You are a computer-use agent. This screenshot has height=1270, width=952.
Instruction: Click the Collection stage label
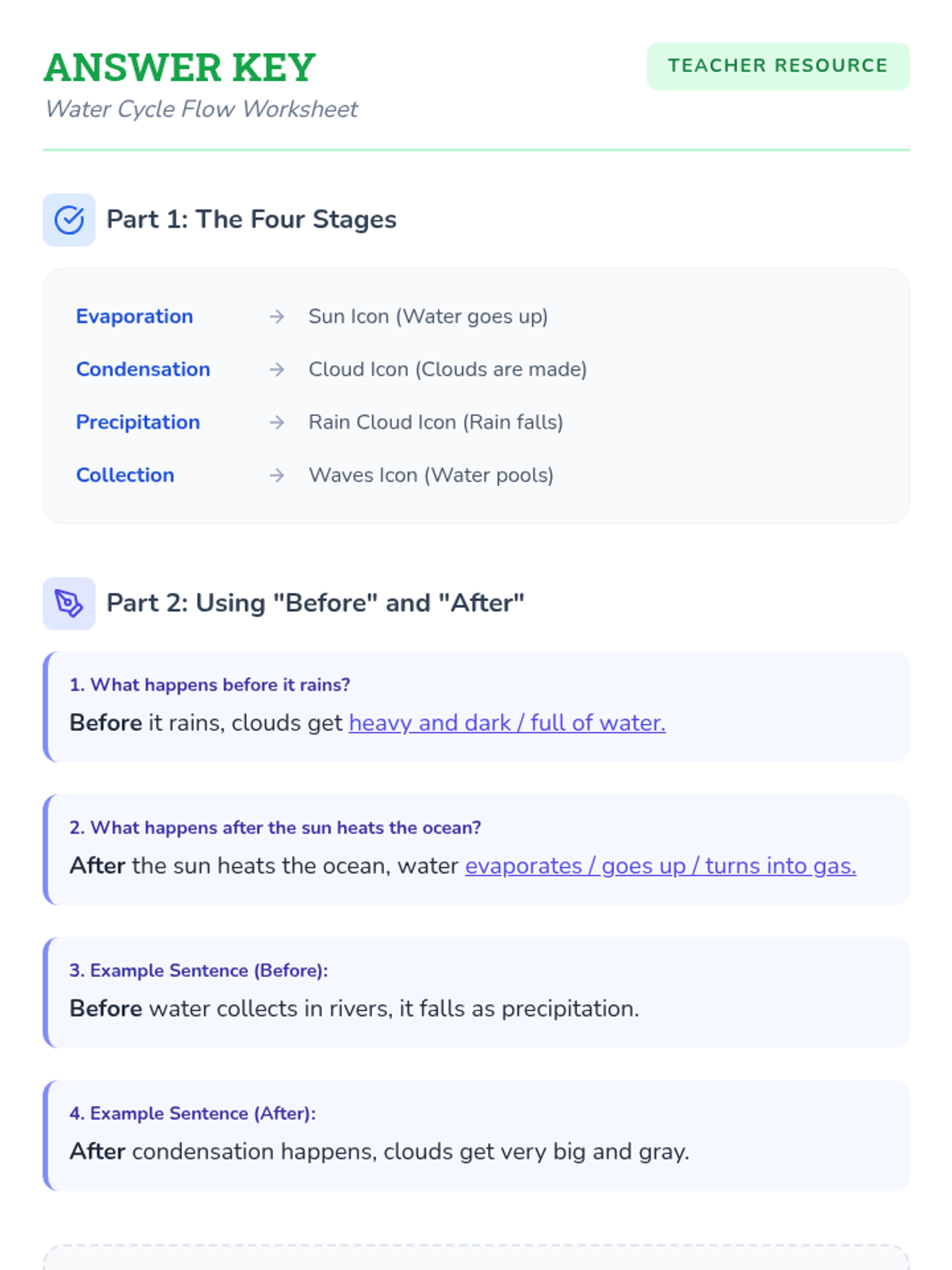point(125,475)
